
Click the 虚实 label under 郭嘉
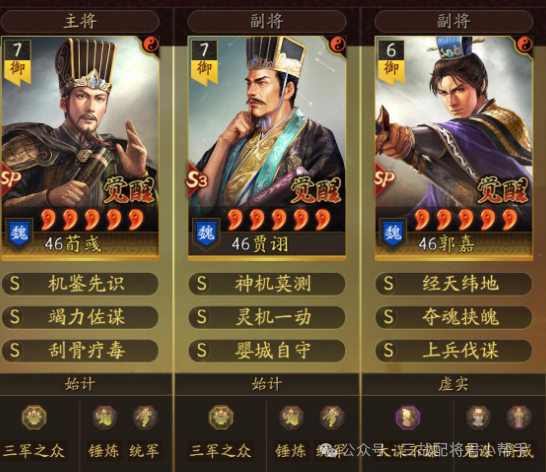click(x=453, y=385)
